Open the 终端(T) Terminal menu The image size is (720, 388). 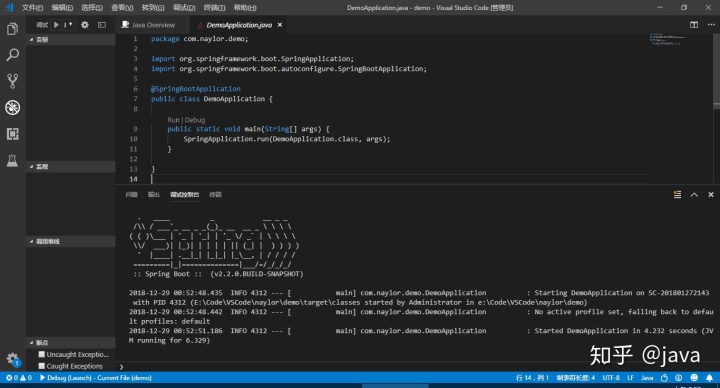click(x=214, y=7)
